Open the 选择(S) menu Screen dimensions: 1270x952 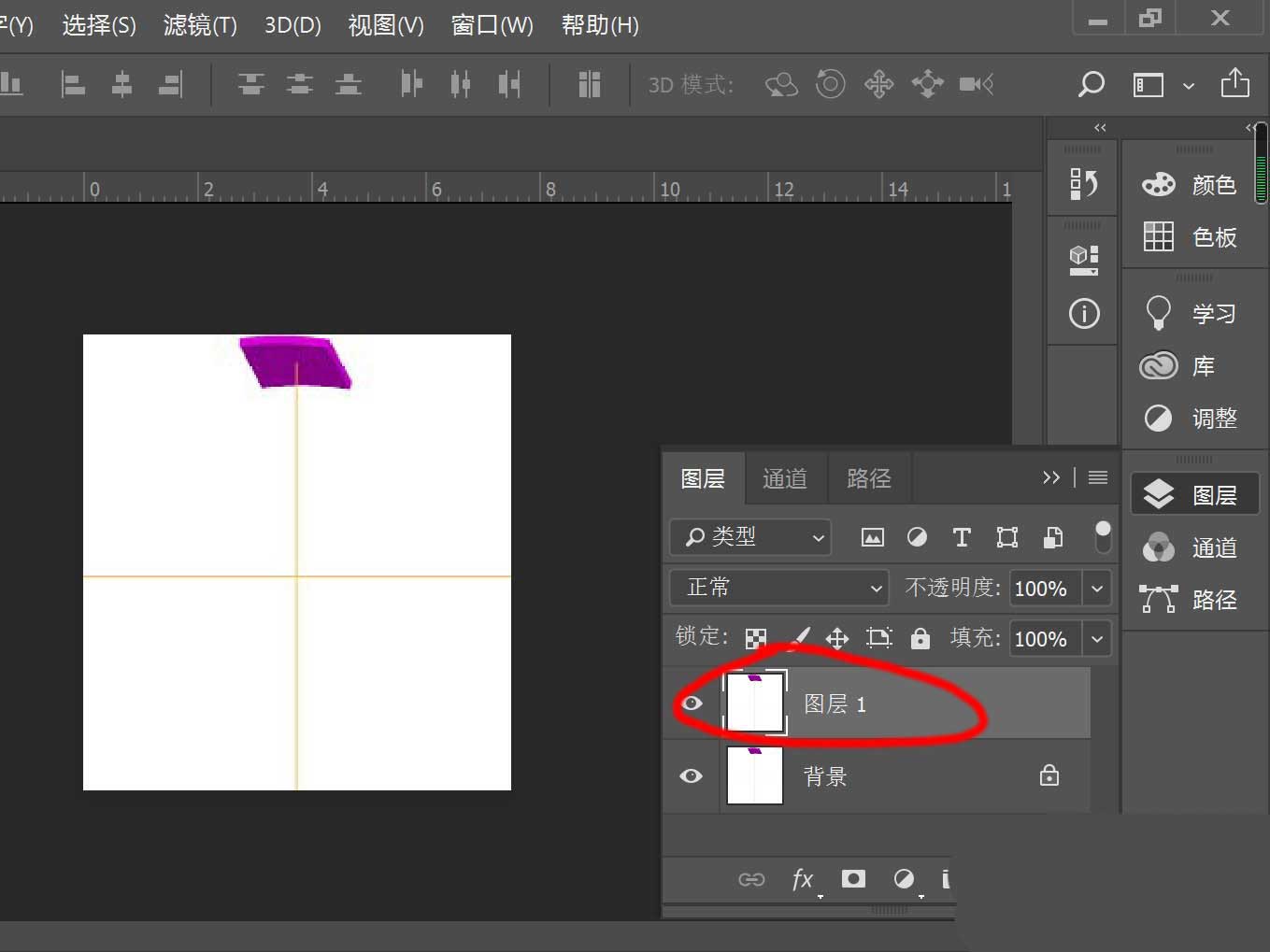pos(99,24)
